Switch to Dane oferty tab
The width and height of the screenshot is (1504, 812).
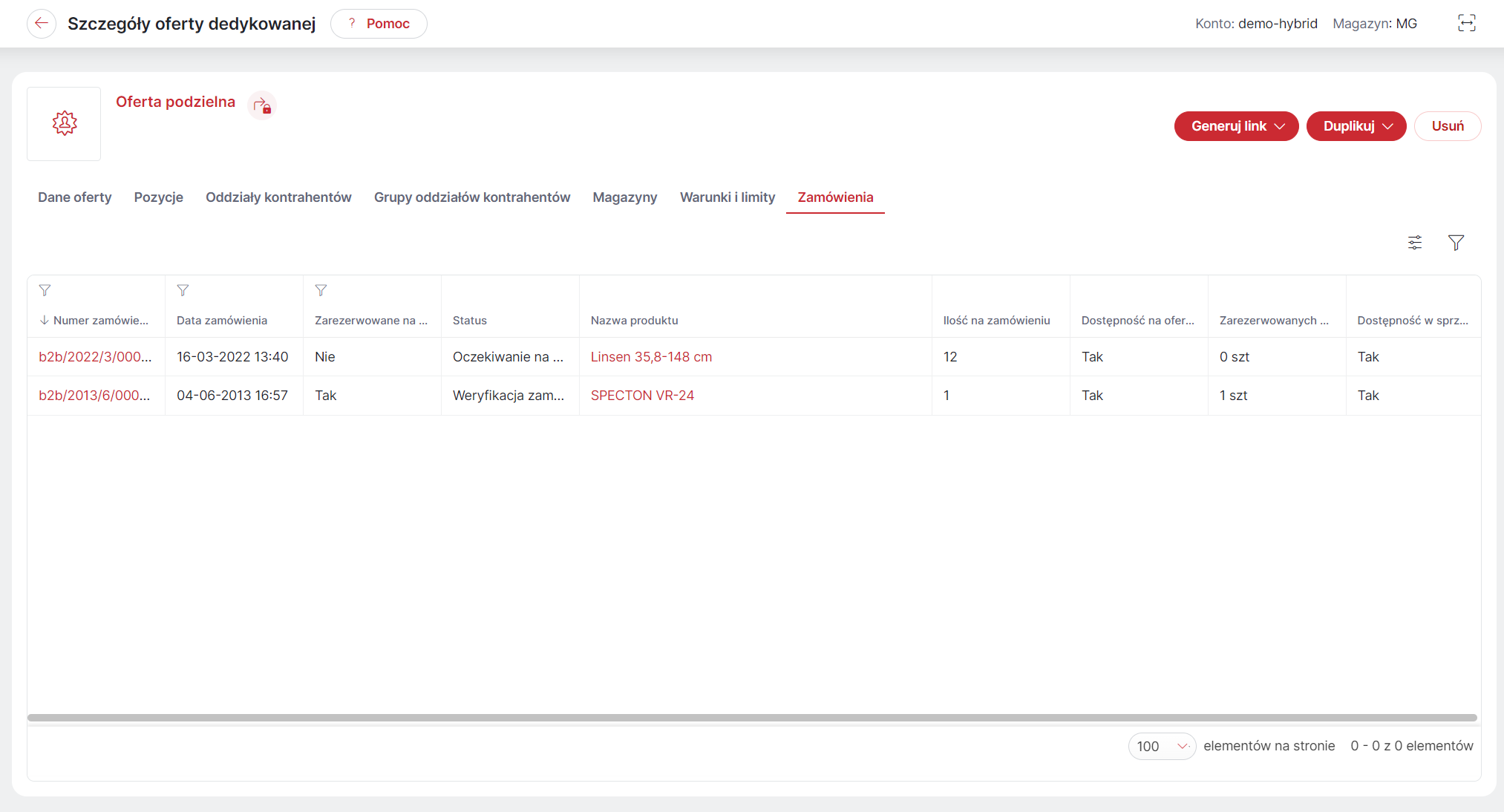tap(75, 197)
